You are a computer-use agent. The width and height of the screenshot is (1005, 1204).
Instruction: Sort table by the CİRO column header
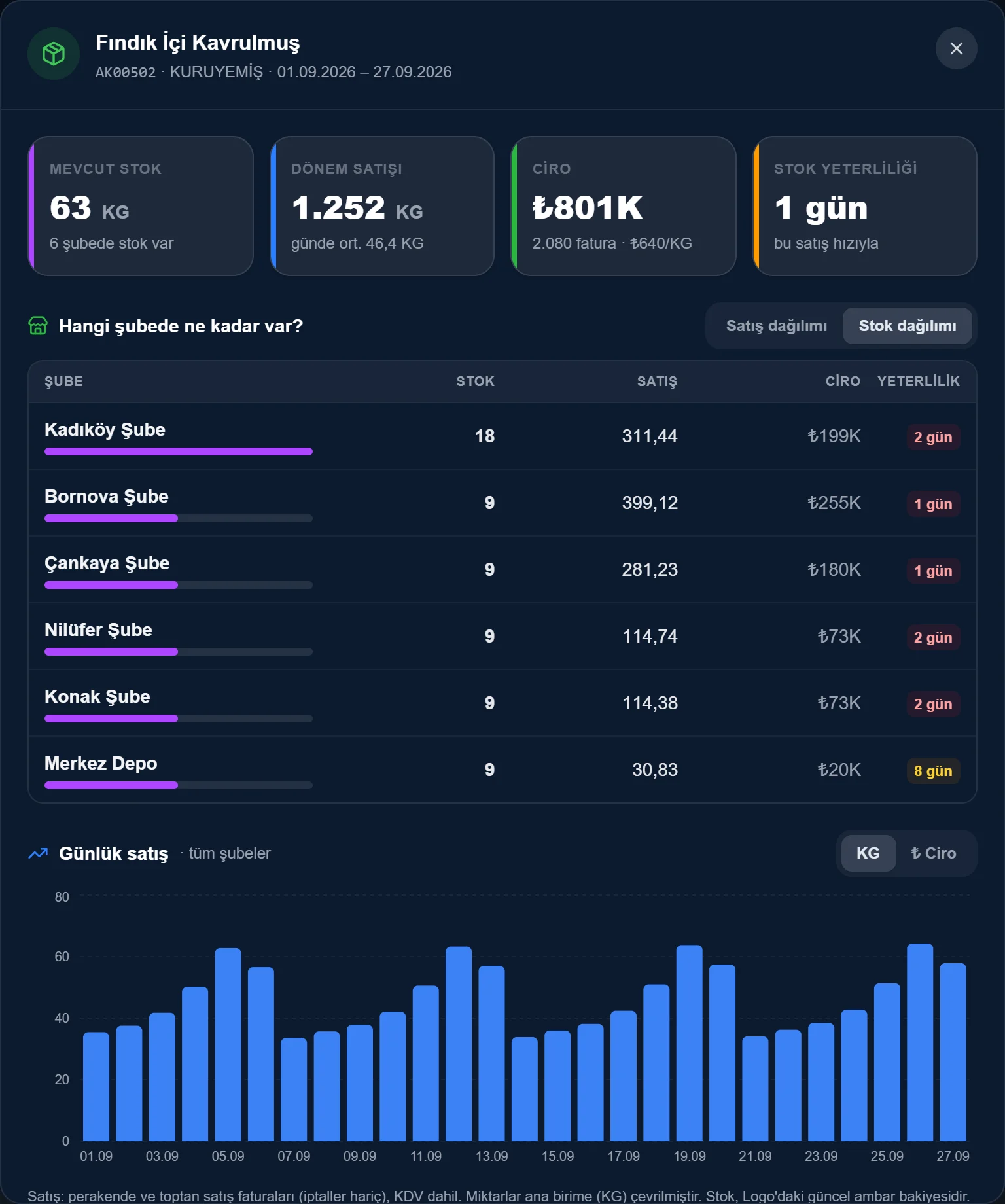(843, 381)
